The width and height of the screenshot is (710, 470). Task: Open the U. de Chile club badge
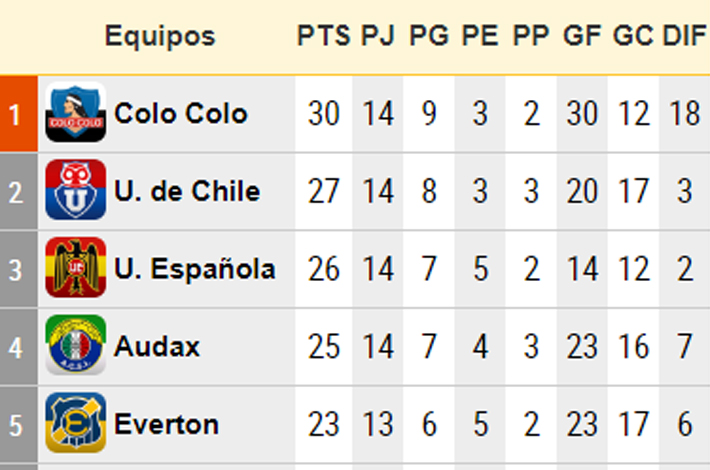(76, 190)
